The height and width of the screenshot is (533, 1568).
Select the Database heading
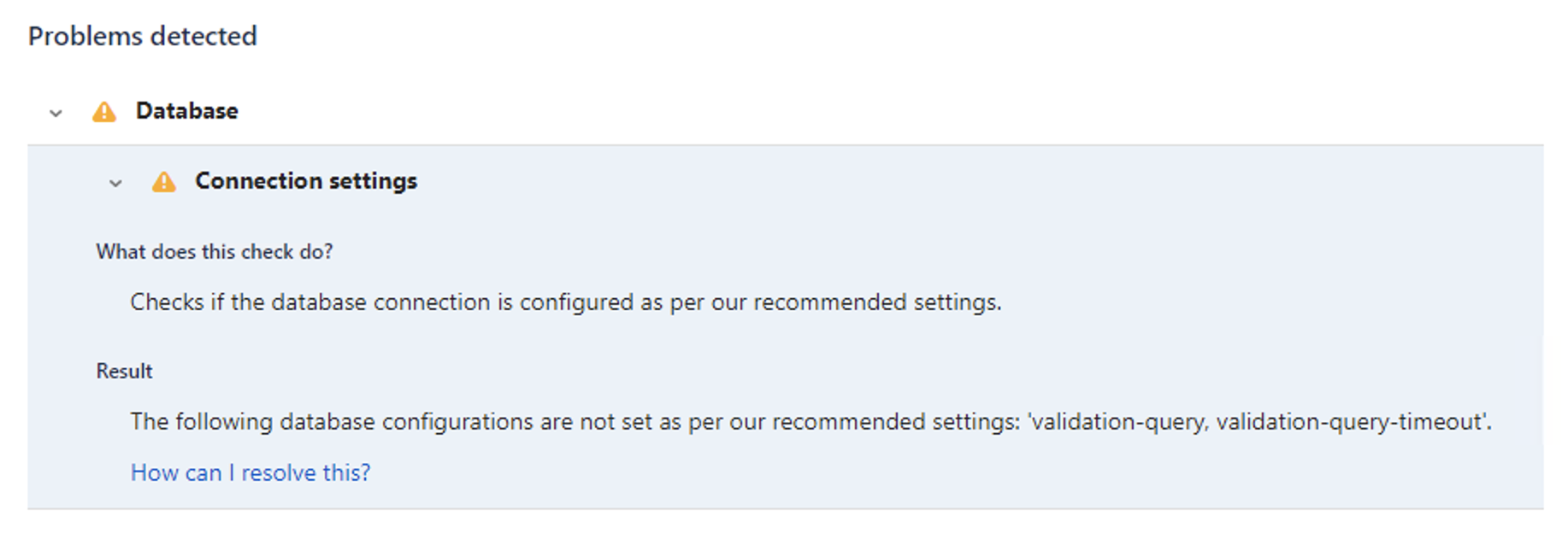point(187,111)
